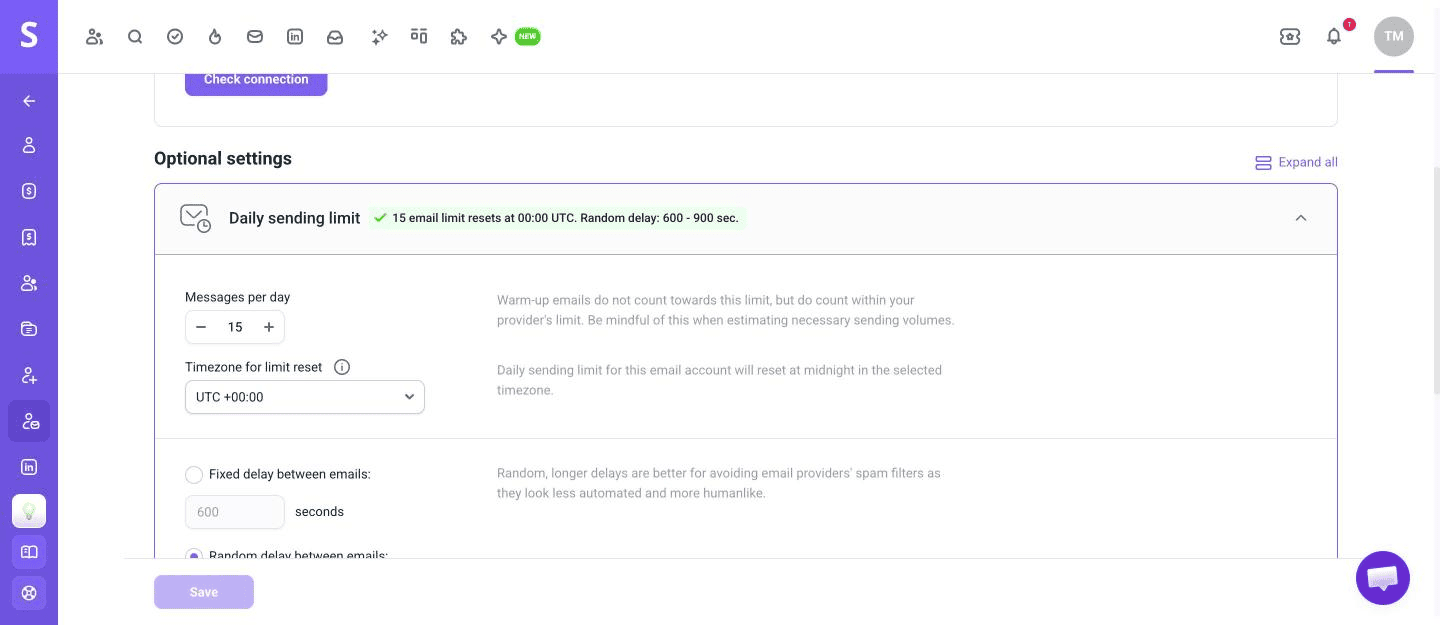Open the integrations puzzle icon
Image resolution: width=1440 pixels, height=625 pixels.
pyautogui.click(x=459, y=37)
